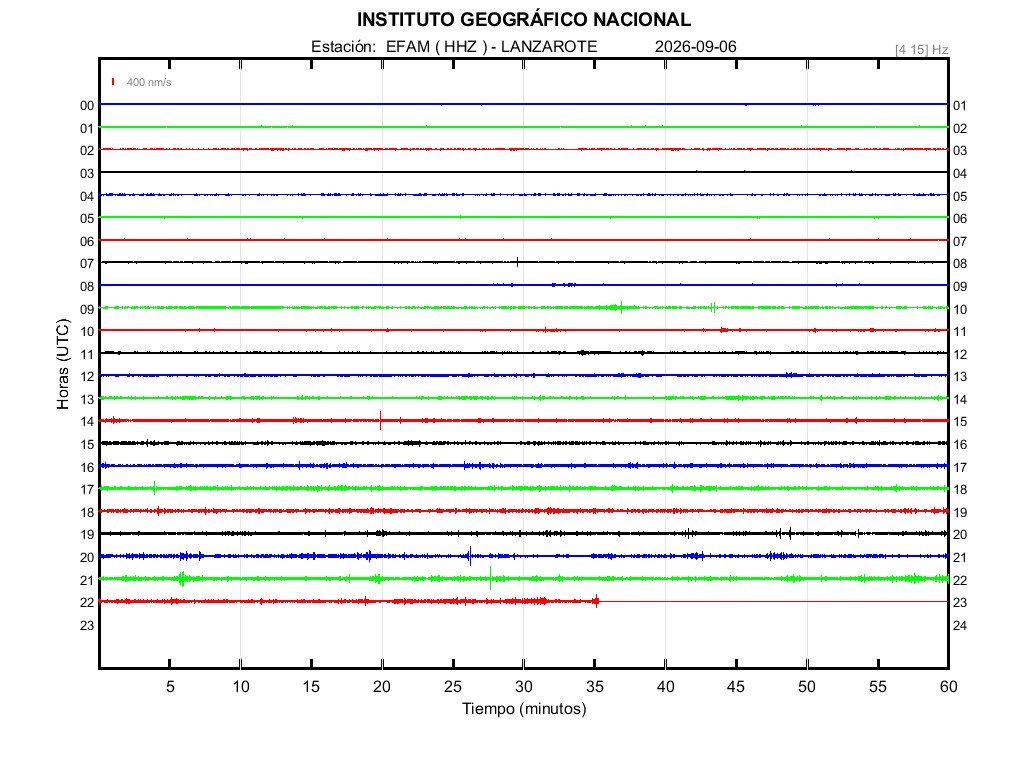Click the blue 00h trace line
Viewport: 1024px width, 768px height.
point(524,104)
